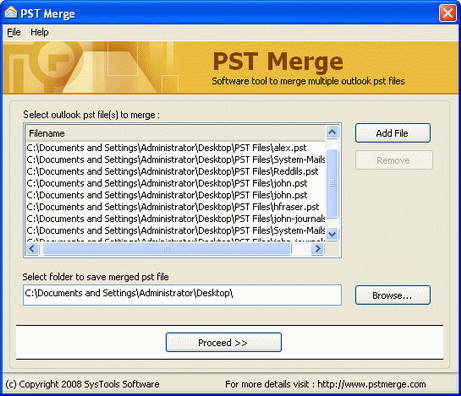Viewport: 461px width, 396px height.
Task: Click the vertical scrollbar thumb in file list
Action: (332, 184)
